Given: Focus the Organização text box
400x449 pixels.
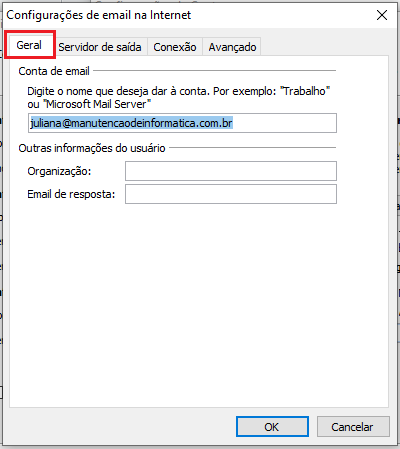Looking at the screenshot, I should (231, 171).
